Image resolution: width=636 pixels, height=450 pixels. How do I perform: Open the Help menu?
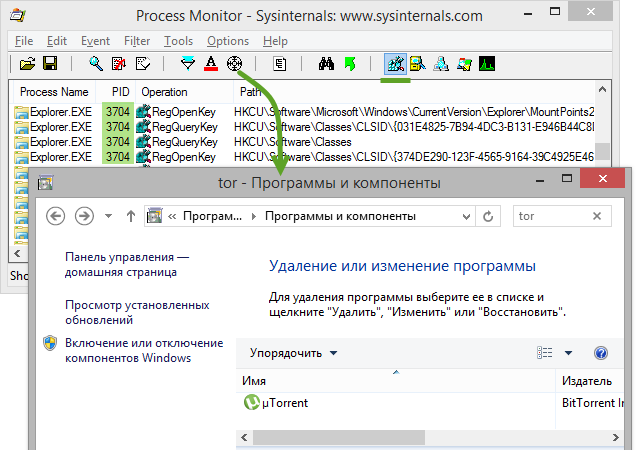click(x=275, y=41)
